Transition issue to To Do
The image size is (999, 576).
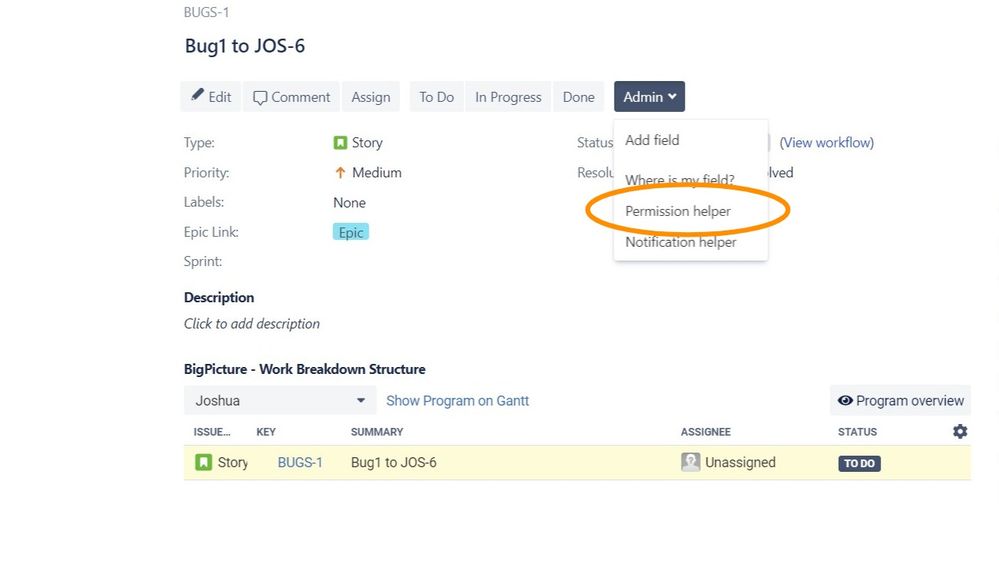click(x=436, y=97)
